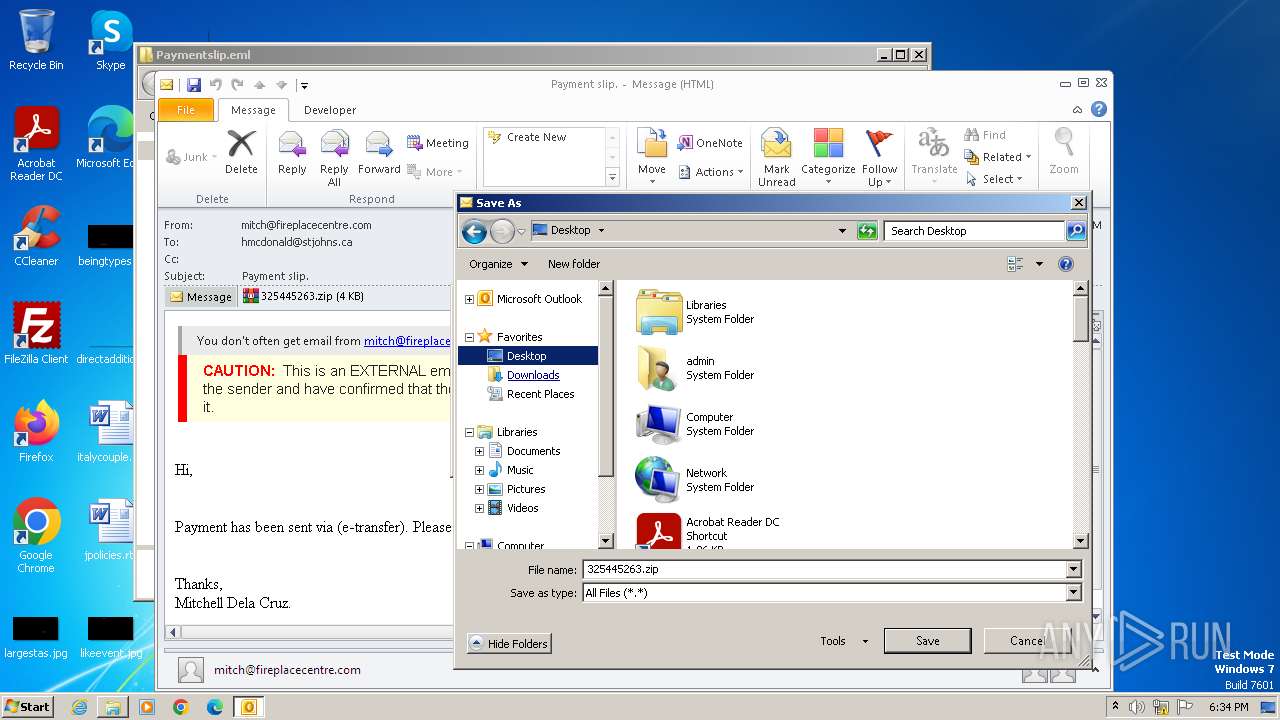Click the File name input field
The image size is (1280, 720).
pos(824,570)
